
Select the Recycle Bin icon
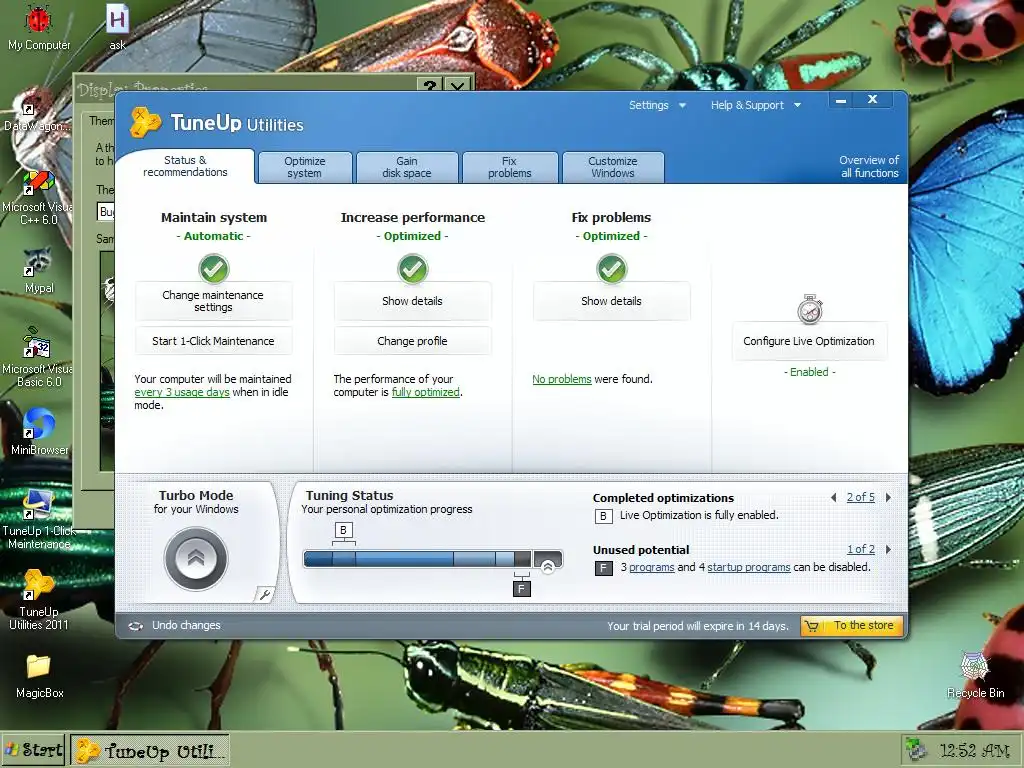coord(976,676)
